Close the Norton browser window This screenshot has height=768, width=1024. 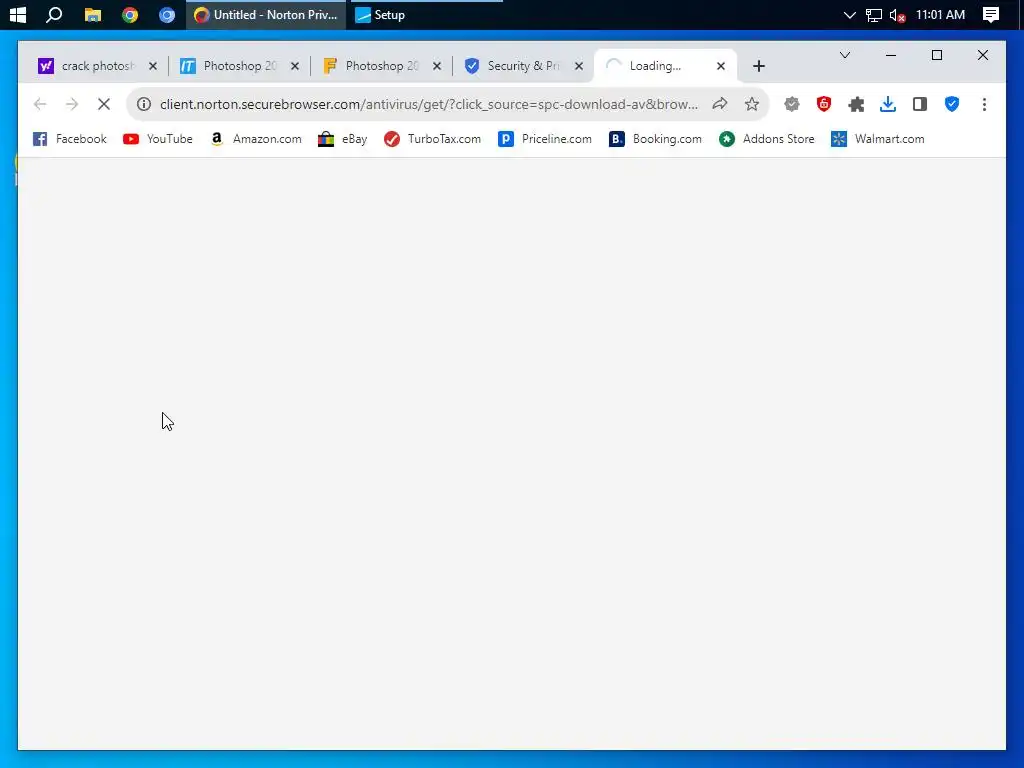click(983, 56)
